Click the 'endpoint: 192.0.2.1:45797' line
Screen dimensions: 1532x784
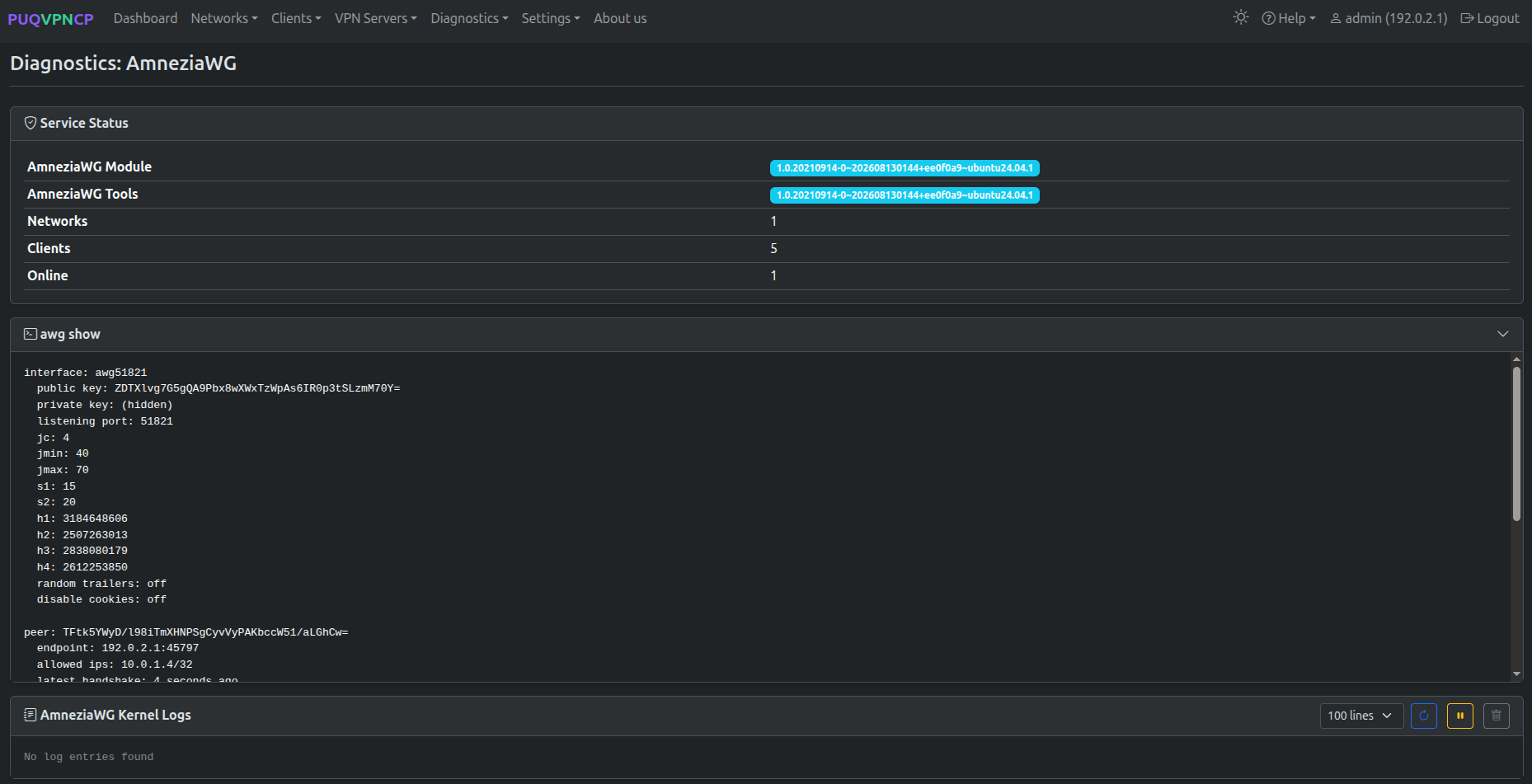[x=118, y=648]
